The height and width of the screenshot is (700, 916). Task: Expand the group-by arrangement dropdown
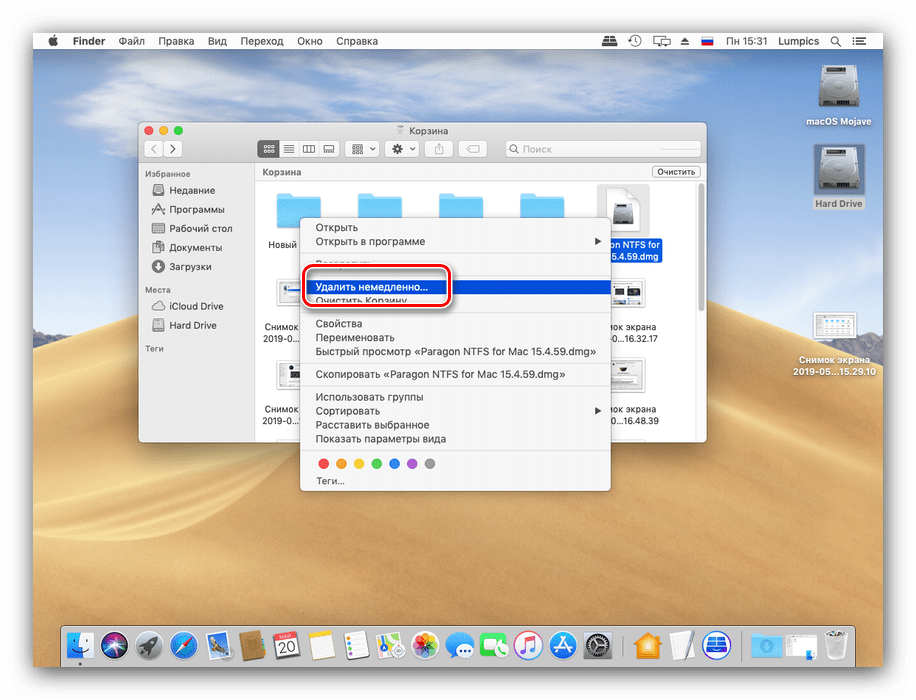point(362,149)
